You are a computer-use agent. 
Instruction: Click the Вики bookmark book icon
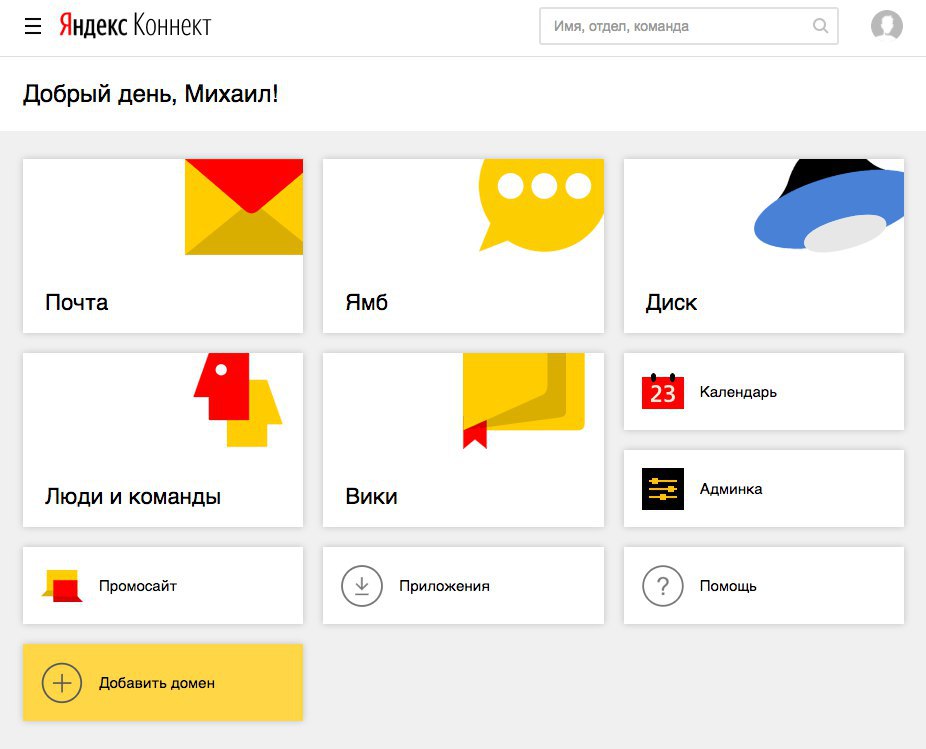[x=523, y=401]
